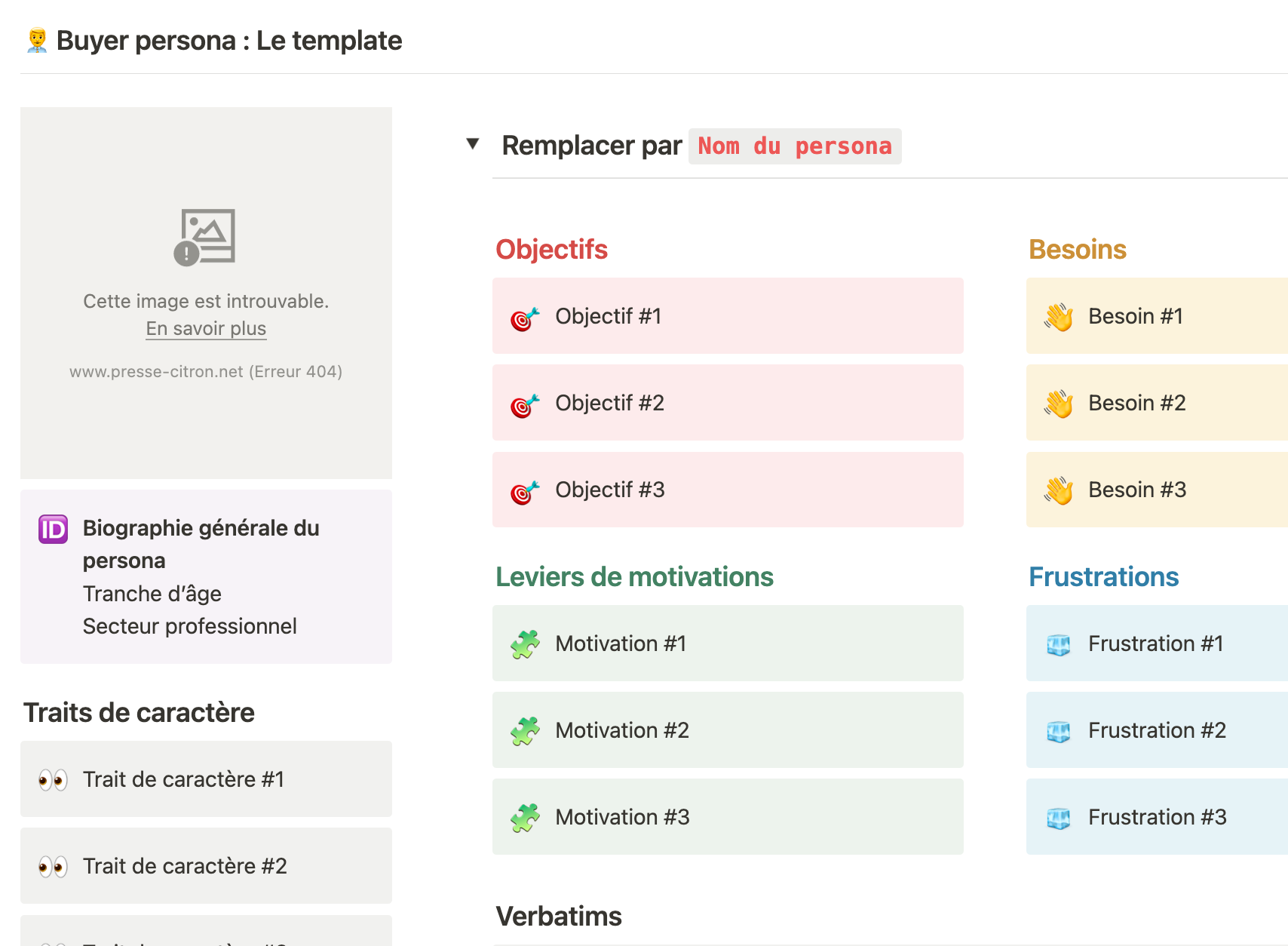The width and height of the screenshot is (1288, 946).
Task: Click the waving hand icon beside Besoin #2
Action: 1059,404
